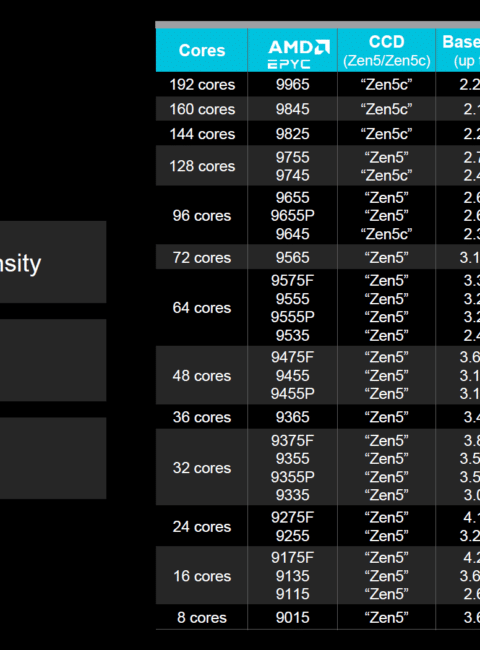
Task: Click model number 9355P
Action: [293, 477]
